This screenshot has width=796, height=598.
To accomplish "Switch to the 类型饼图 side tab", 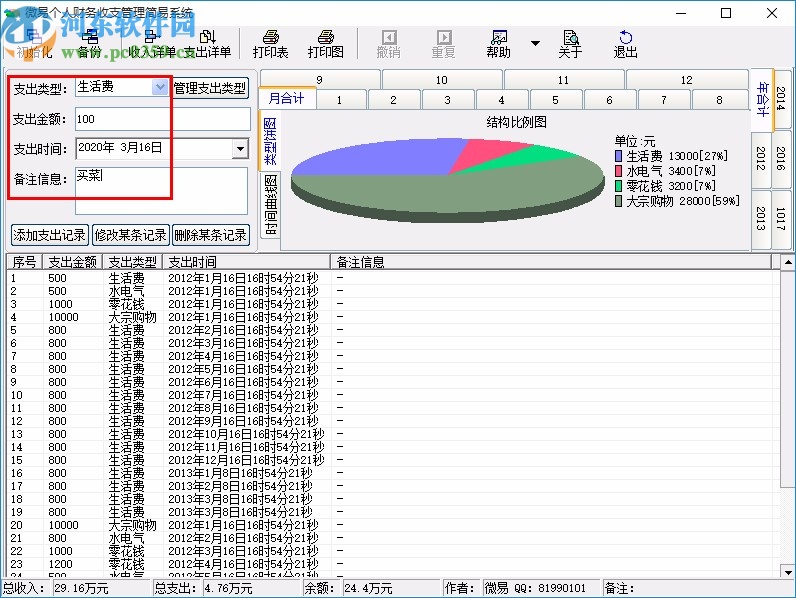I will tap(270, 141).
